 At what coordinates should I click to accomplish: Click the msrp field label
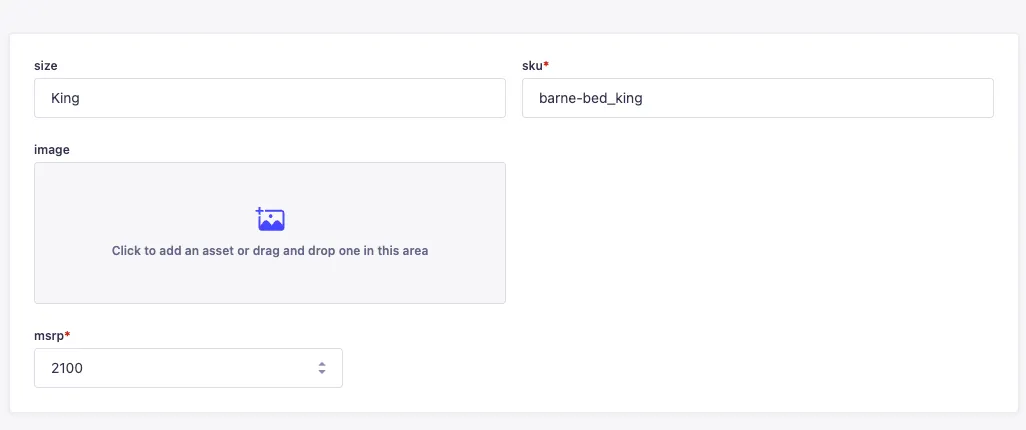[49, 335]
